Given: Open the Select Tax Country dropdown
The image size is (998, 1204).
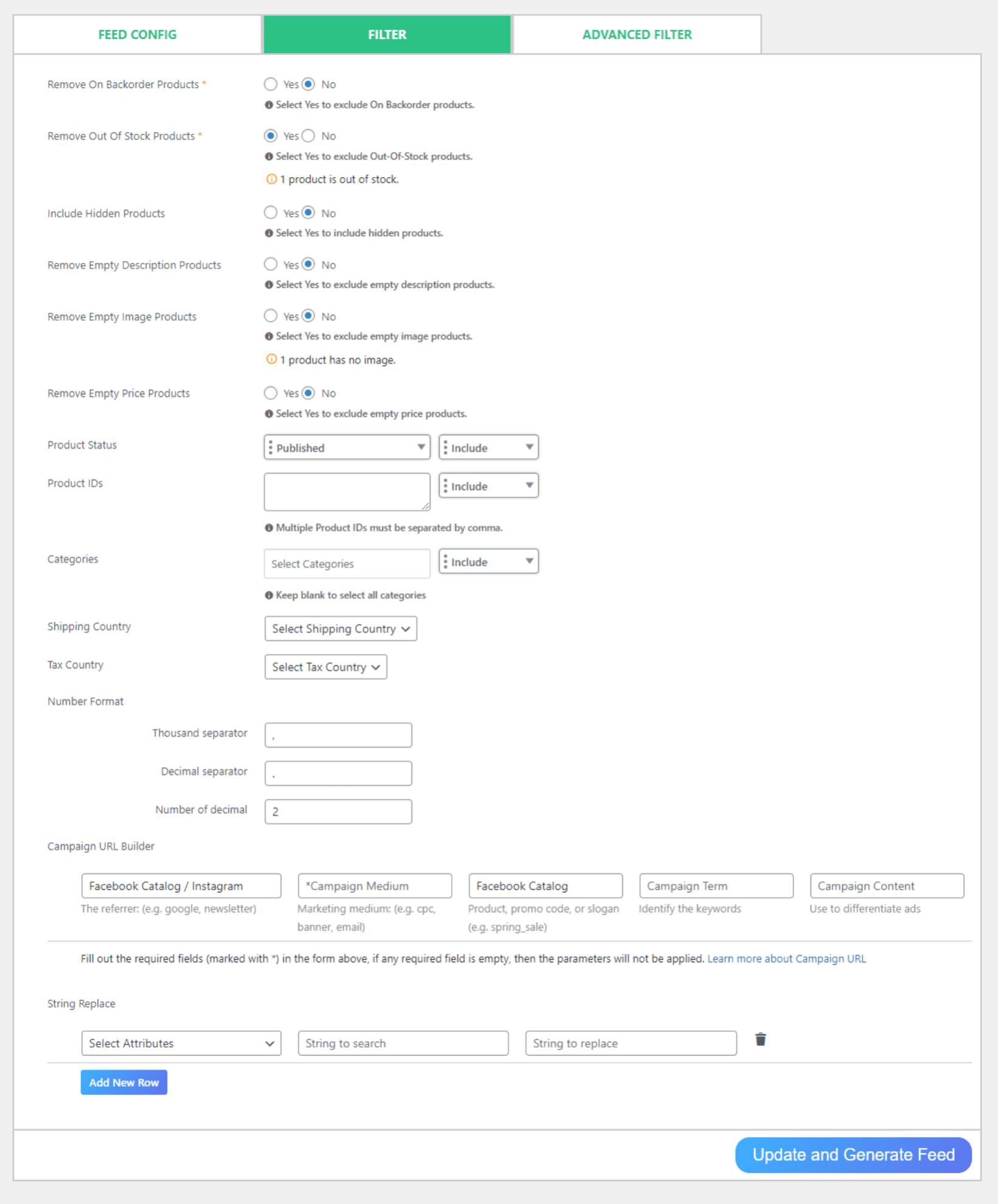Looking at the screenshot, I should click(x=326, y=667).
